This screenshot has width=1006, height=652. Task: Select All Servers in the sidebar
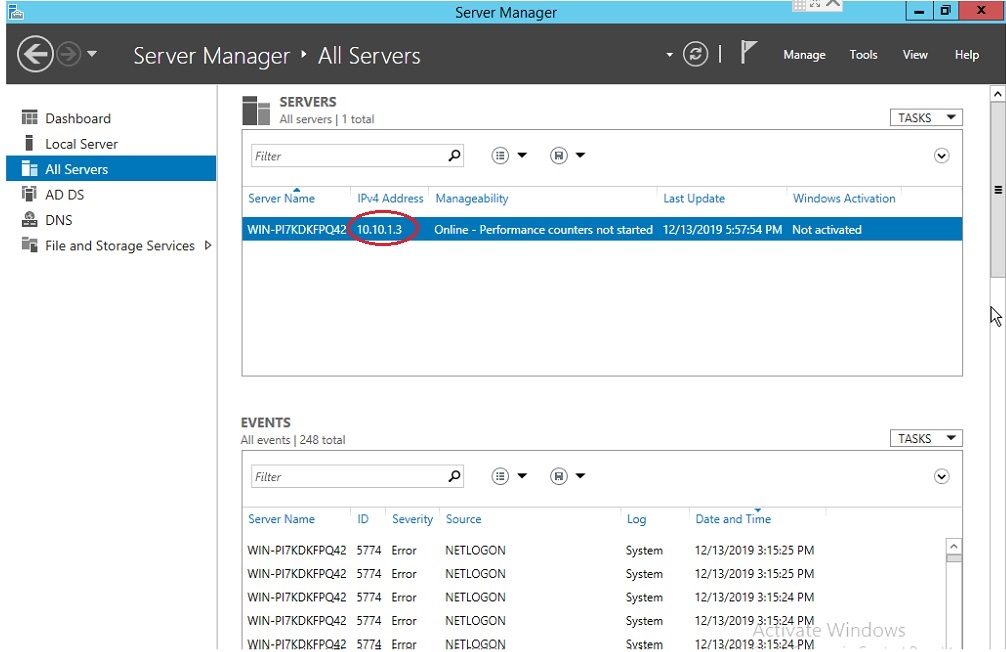click(111, 169)
